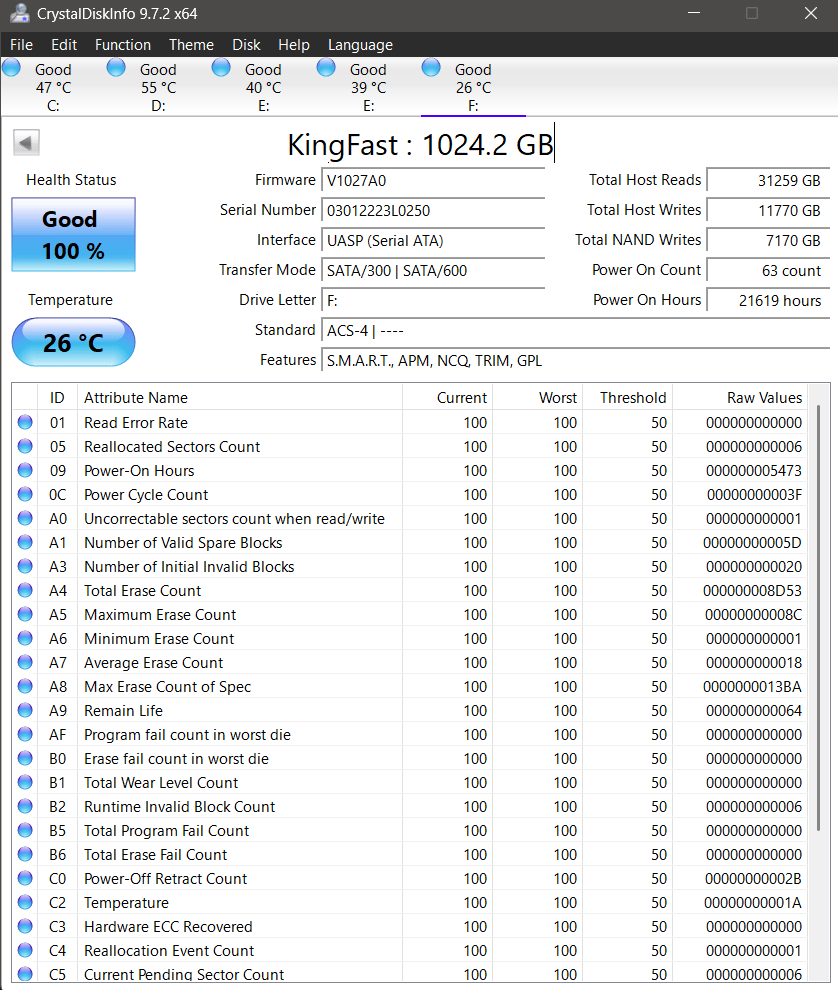This screenshot has width=838, height=990.
Task: Open the Help menu
Action: pyautogui.click(x=294, y=45)
